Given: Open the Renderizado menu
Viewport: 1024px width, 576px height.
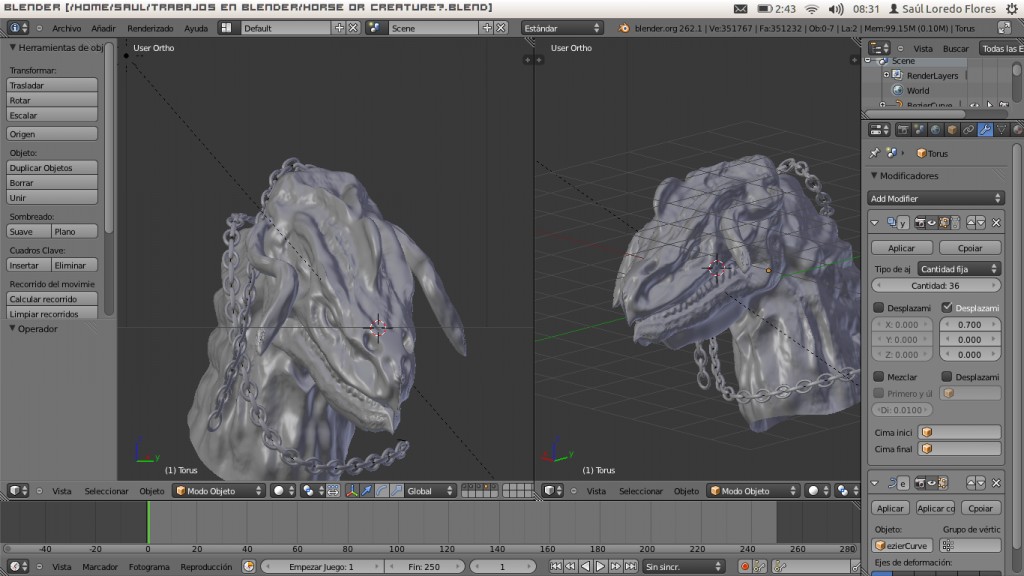Looking at the screenshot, I should [x=152, y=28].
